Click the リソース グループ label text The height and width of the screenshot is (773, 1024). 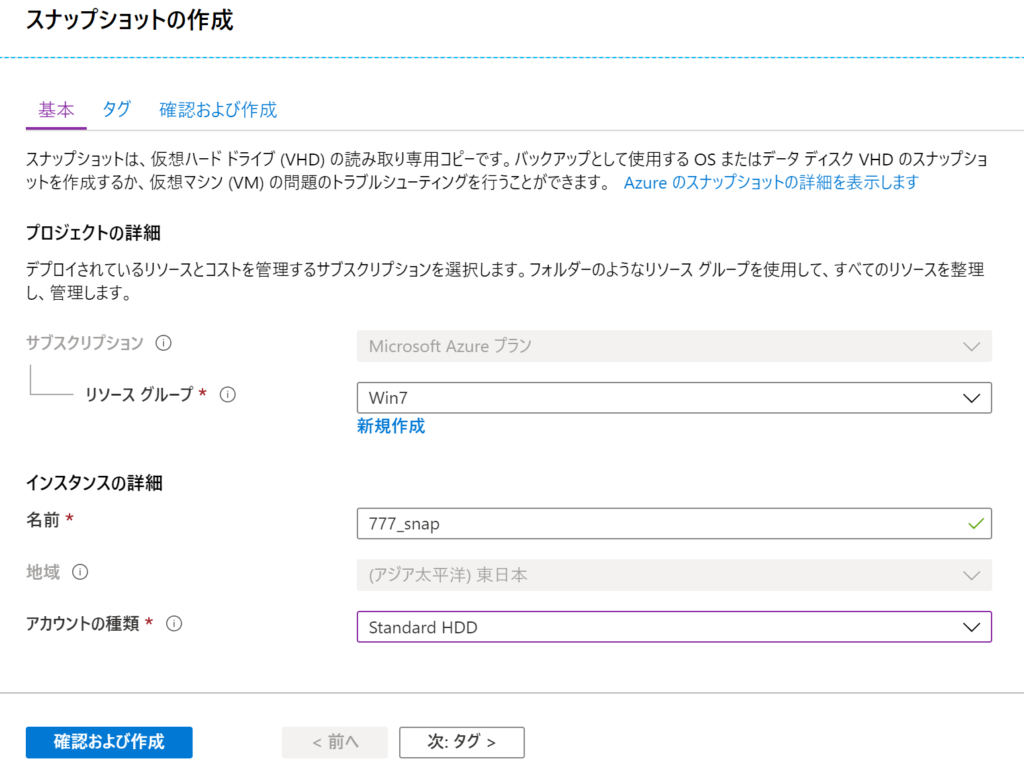[139, 394]
